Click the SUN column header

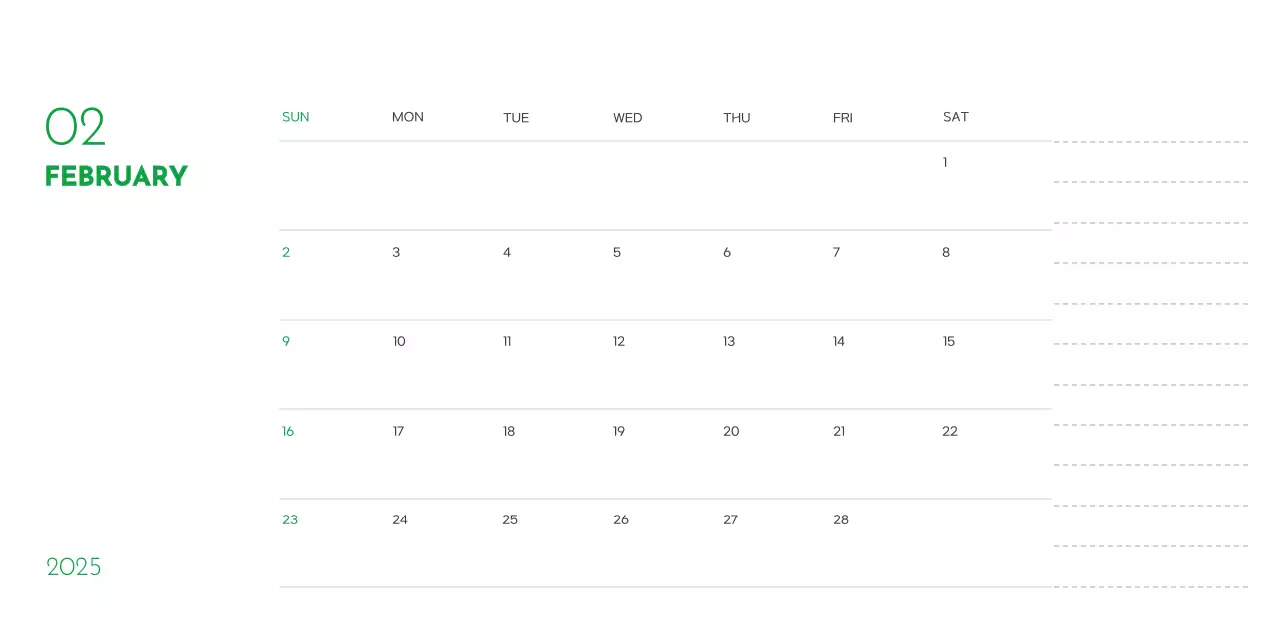click(x=295, y=117)
